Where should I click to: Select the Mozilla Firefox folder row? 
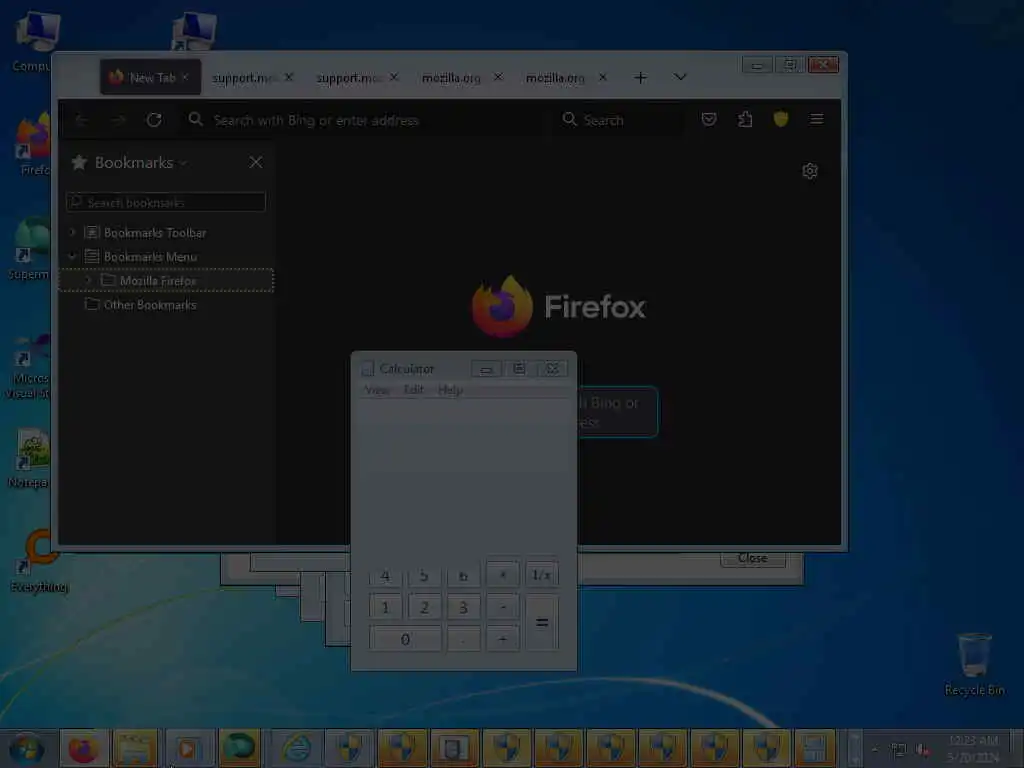coord(166,281)
